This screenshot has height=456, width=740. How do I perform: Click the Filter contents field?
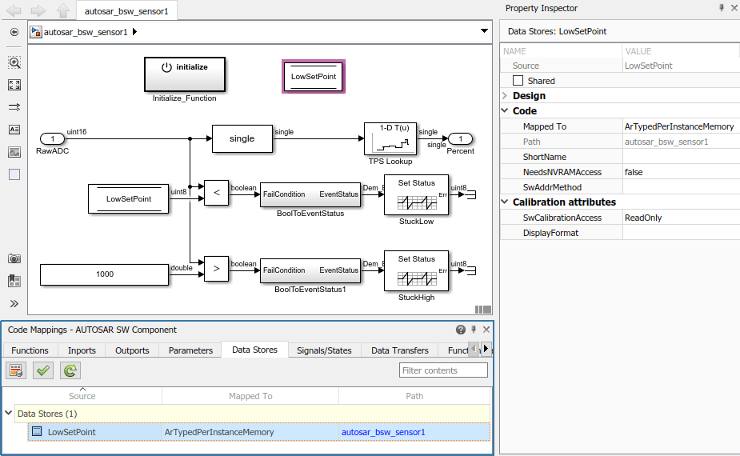[443, 371]
